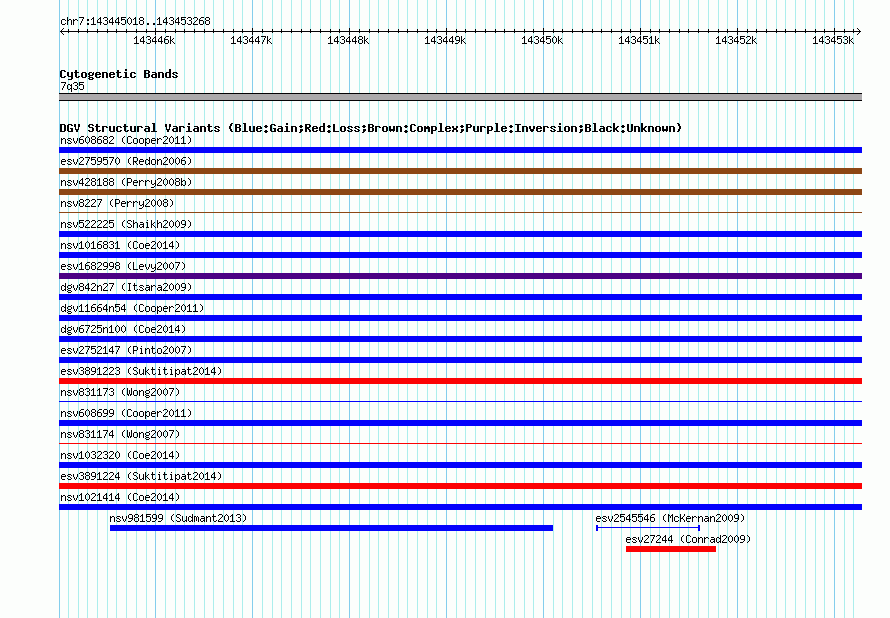This screenshot has height=618, width=890.
Task: Open esv2752147 (Pinto2007) variant
Action: coord(126,350)
